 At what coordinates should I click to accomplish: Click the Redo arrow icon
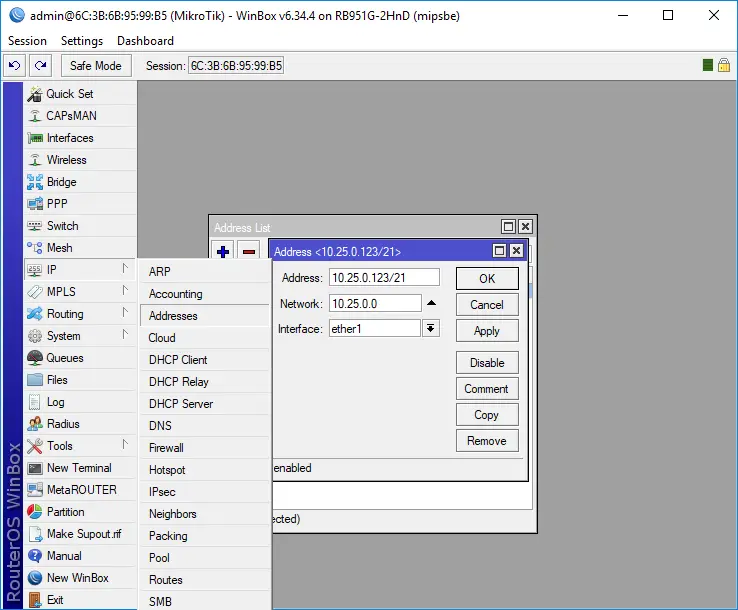pos(40,65)
